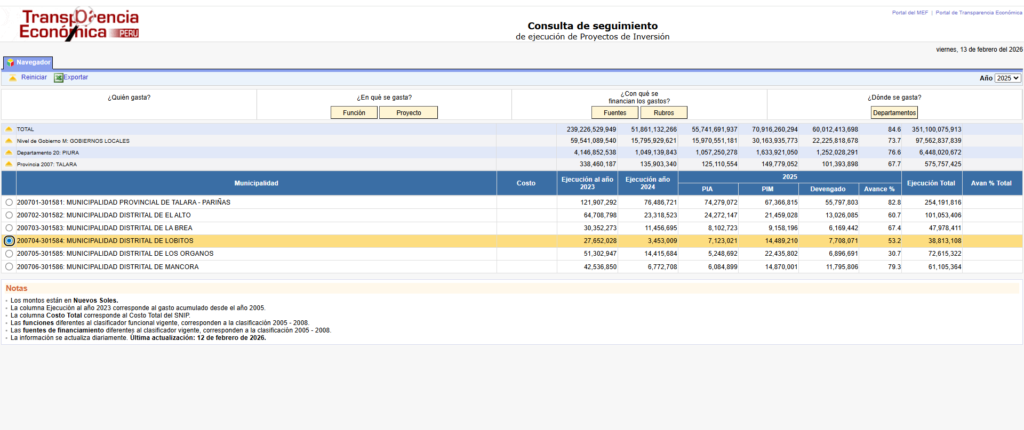Open the Portal del MEF link
1024x430 pixels.
tap(910, 12)
